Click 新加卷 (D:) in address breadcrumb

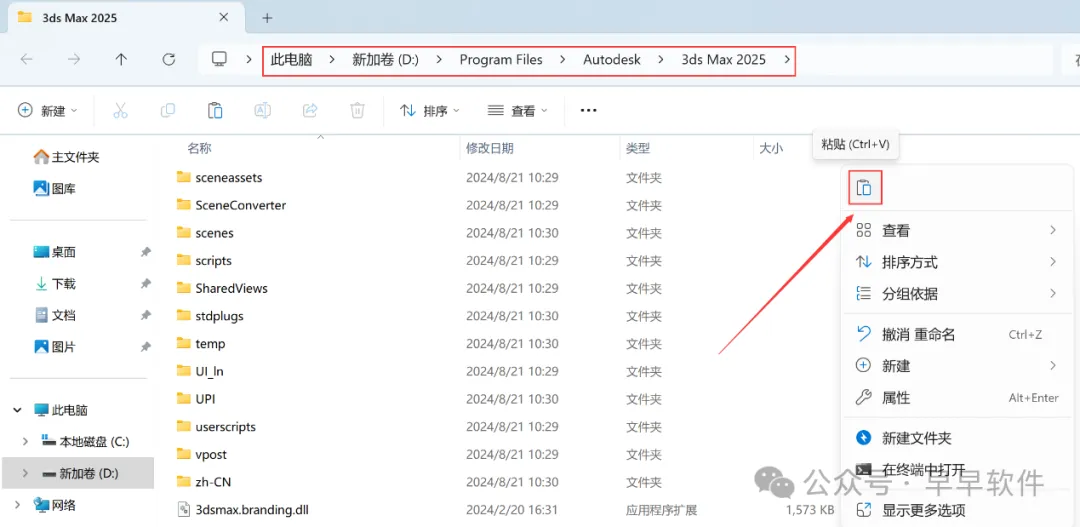tap(386, 60)
